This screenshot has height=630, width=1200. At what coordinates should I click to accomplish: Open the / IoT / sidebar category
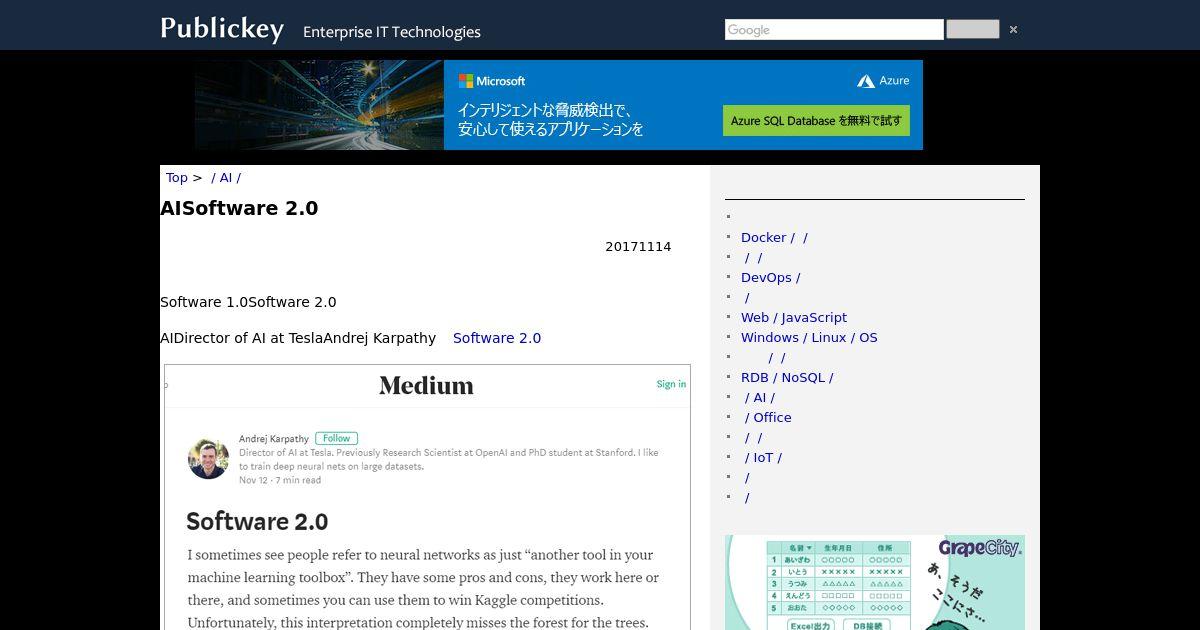(763, 458)
